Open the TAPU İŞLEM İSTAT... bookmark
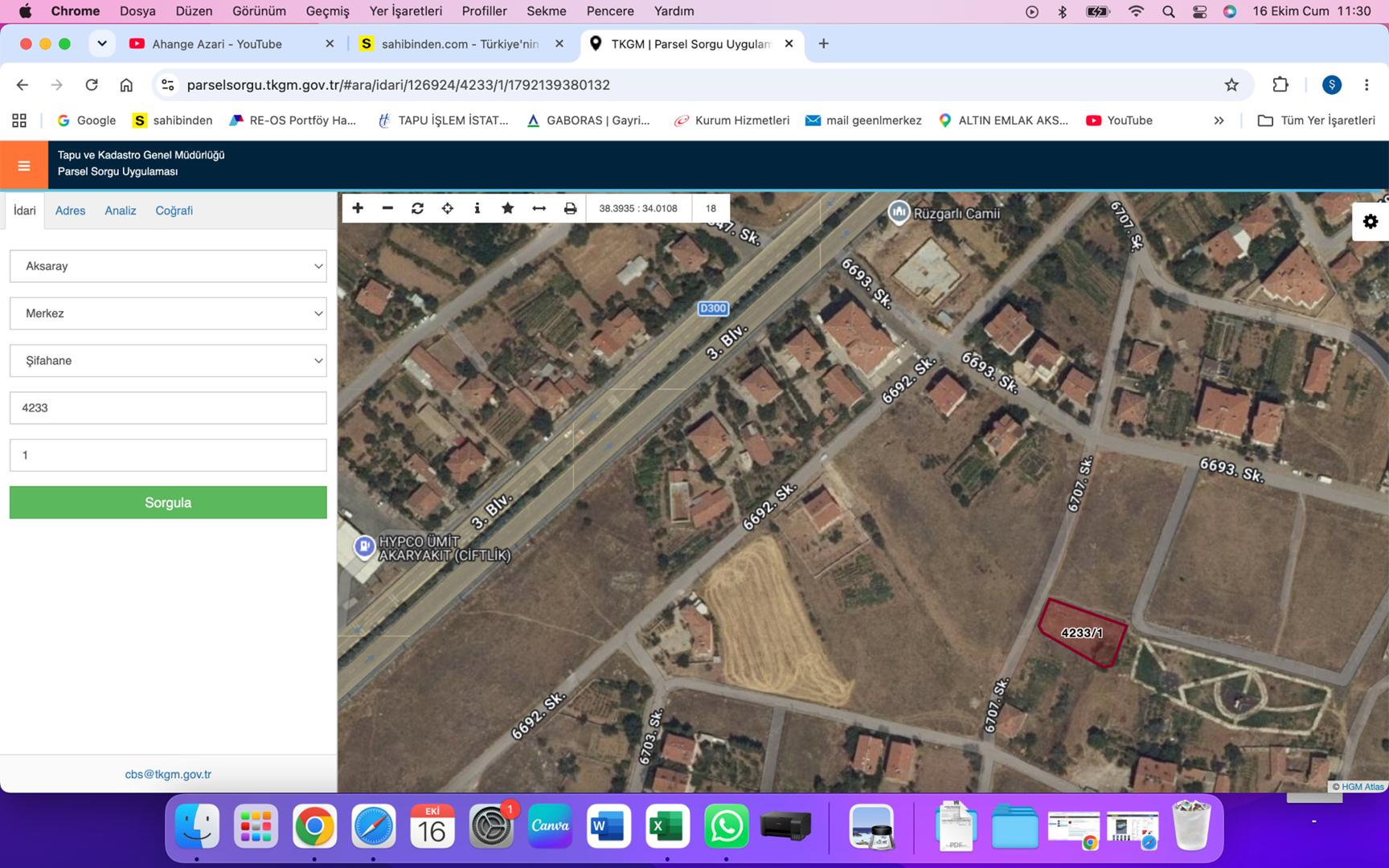Viewport: 1389px width, 868px height. 443,121
